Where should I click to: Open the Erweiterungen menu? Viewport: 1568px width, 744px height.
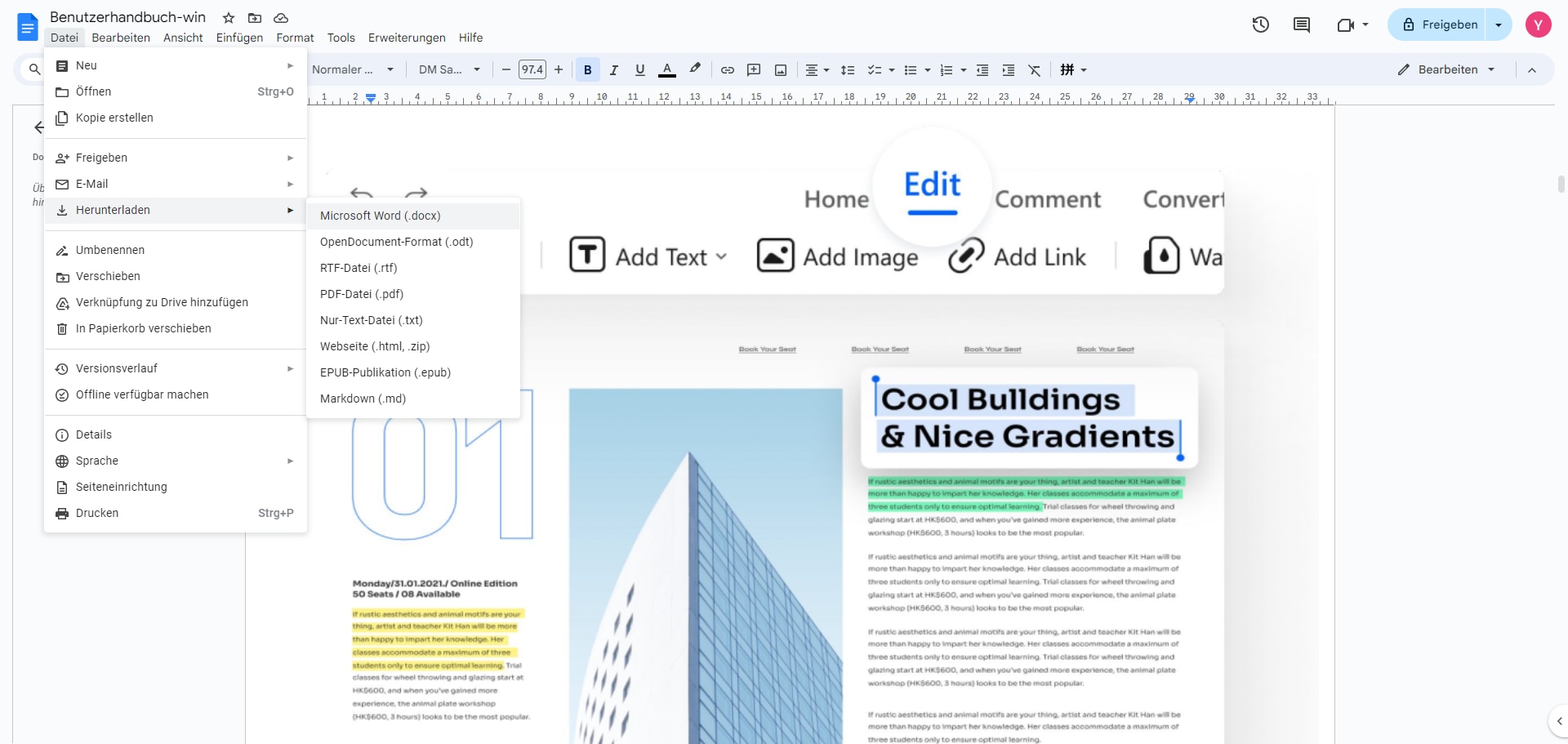(x=407, y=38)
